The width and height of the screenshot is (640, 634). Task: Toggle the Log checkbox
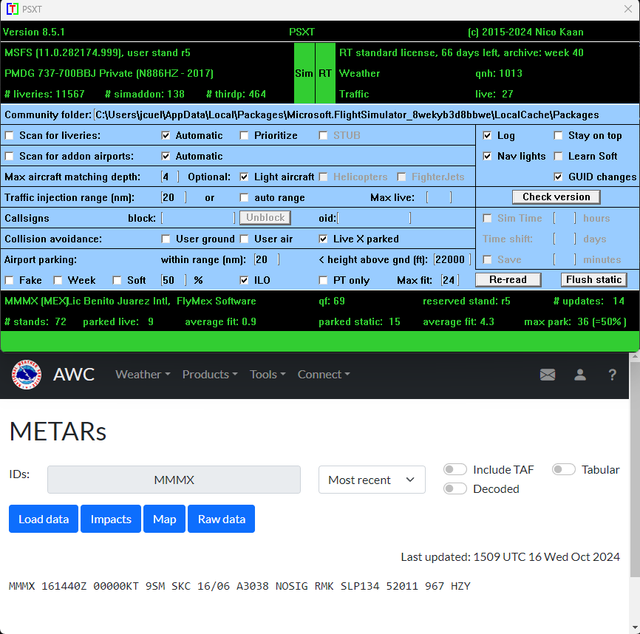pyautogui.click(x=487, y=136)
